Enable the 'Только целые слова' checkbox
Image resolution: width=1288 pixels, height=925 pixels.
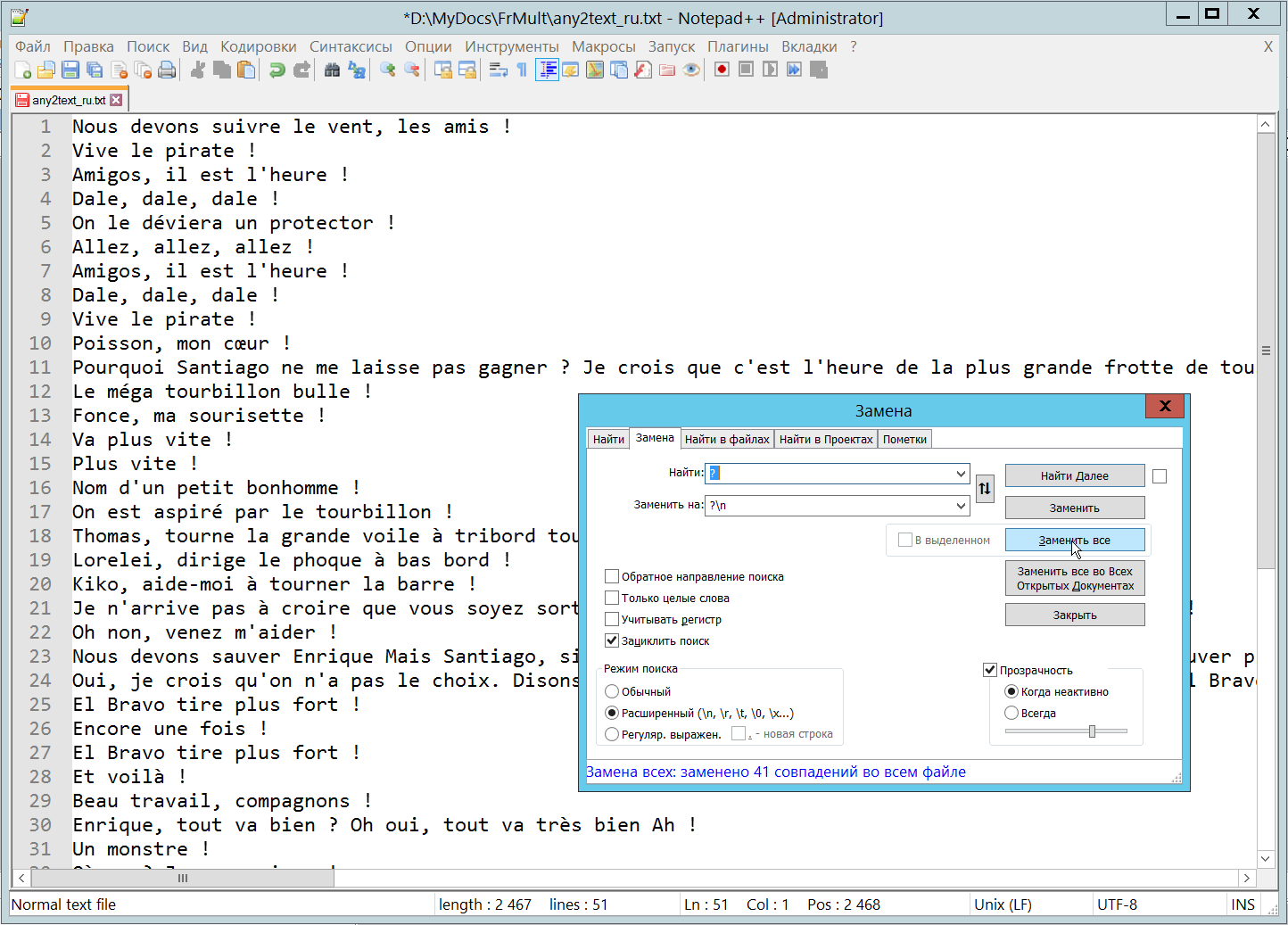coord(612,598)
